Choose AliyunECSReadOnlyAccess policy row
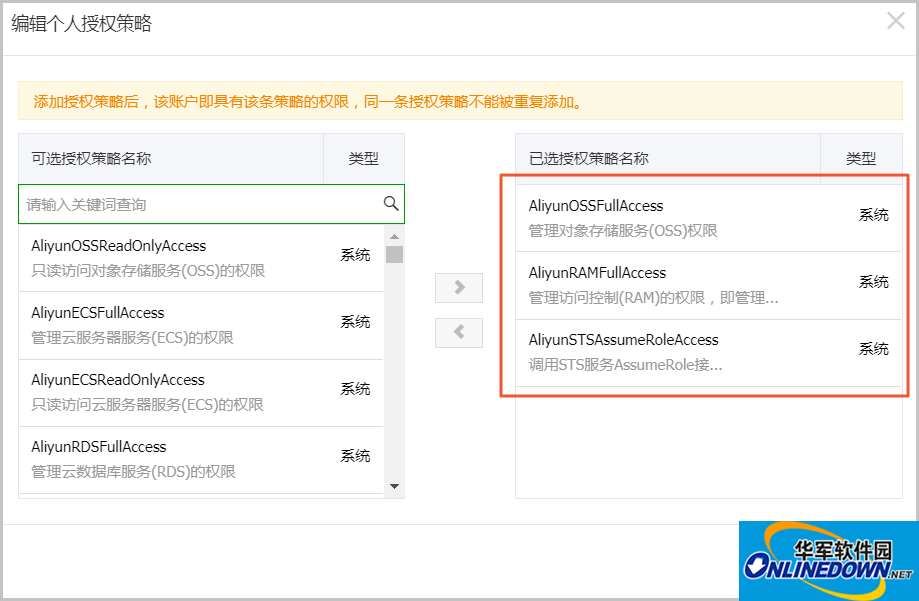 (118, 380)
